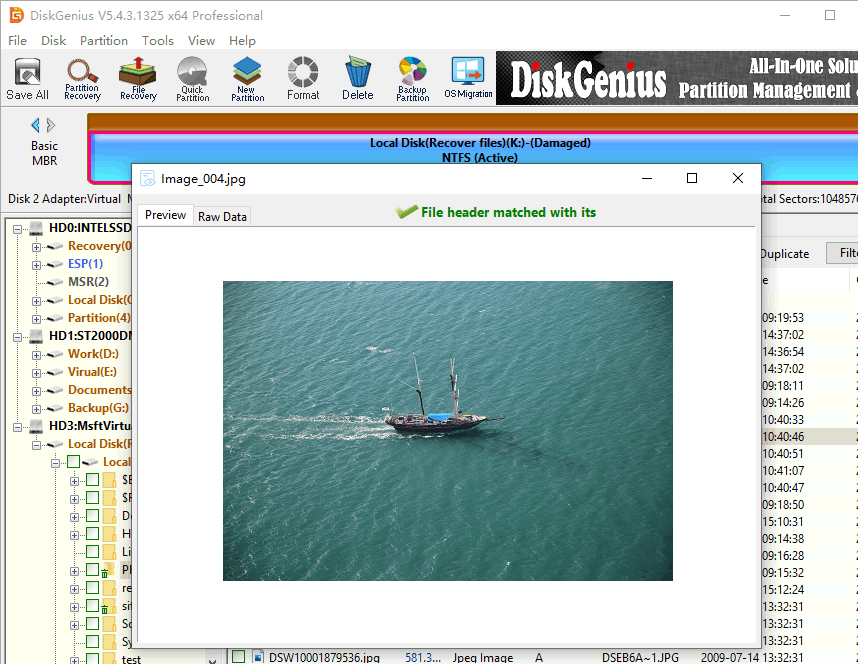Viewport: 858px width, 664px height.
Task: Open the Tools menu
Action: click(157, 41)
